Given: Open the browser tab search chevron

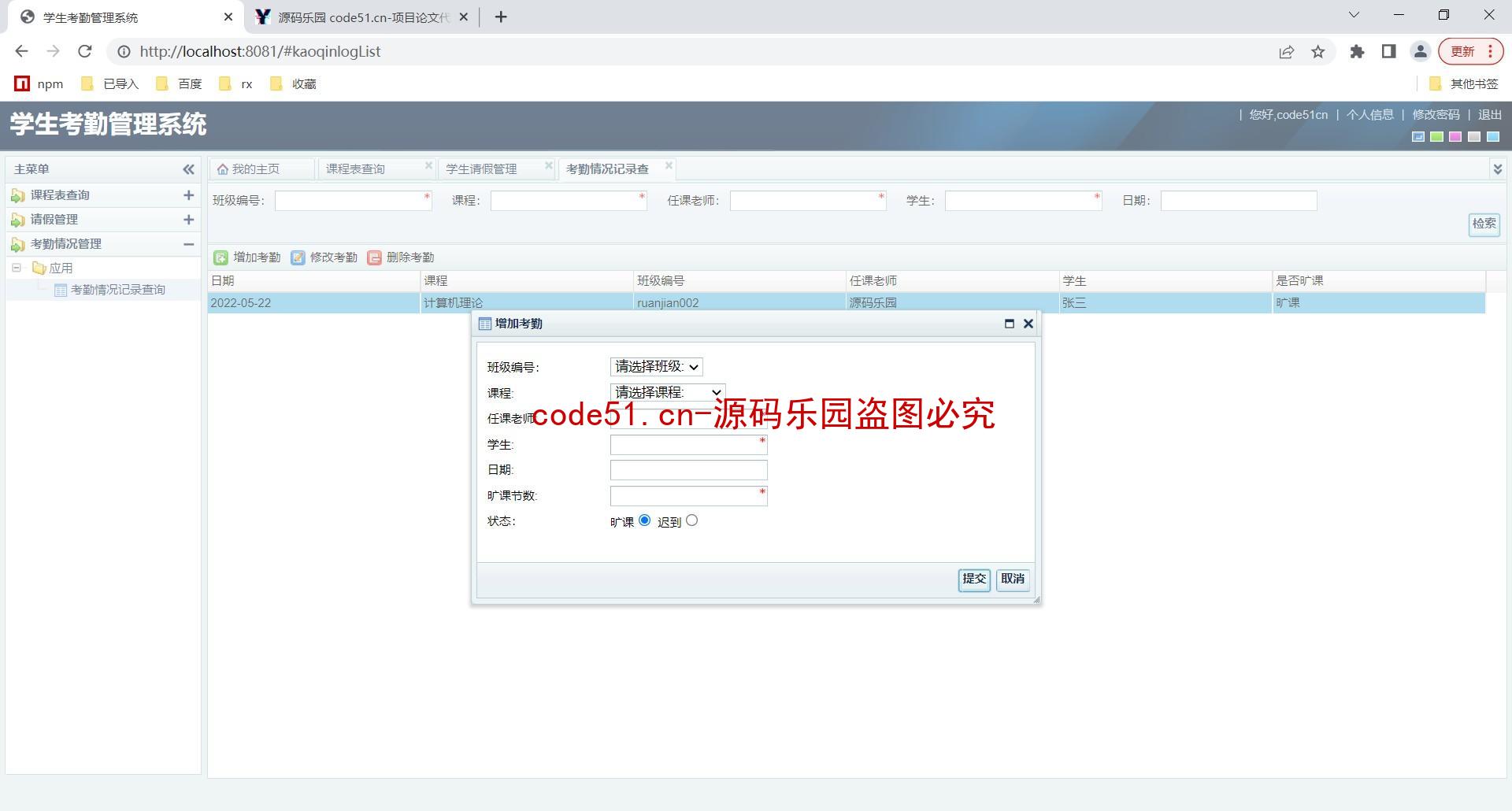Looking at the screenshot, I should (1354, 15).
